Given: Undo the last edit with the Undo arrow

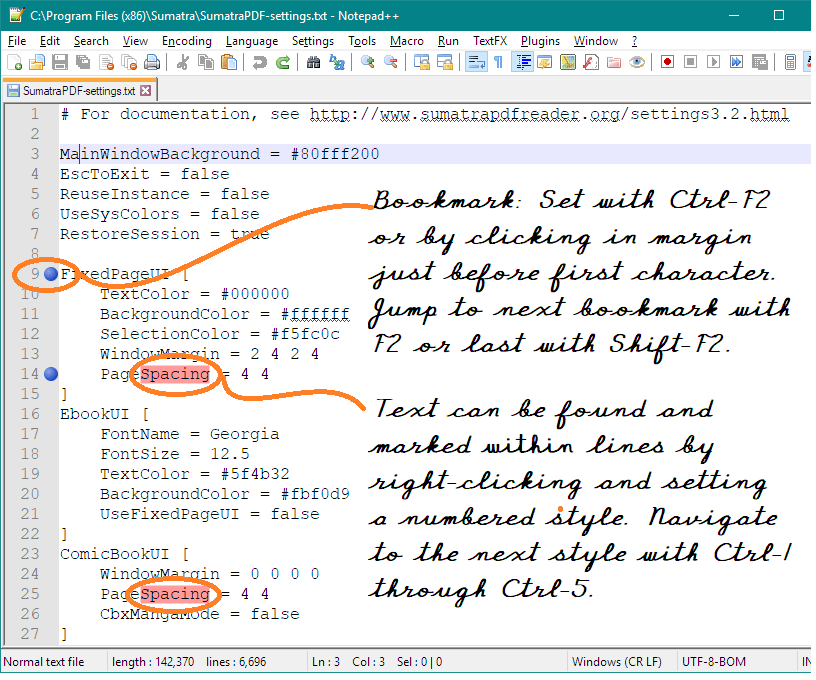Looking at the screenshot, I should [259, 62].
